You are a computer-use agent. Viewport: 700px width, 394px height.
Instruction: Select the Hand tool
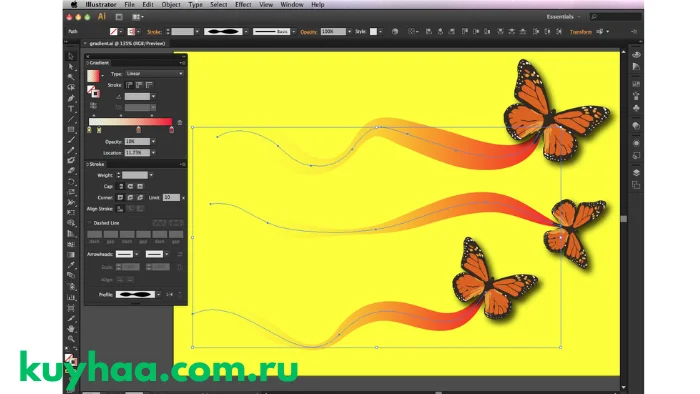(71, 329)
